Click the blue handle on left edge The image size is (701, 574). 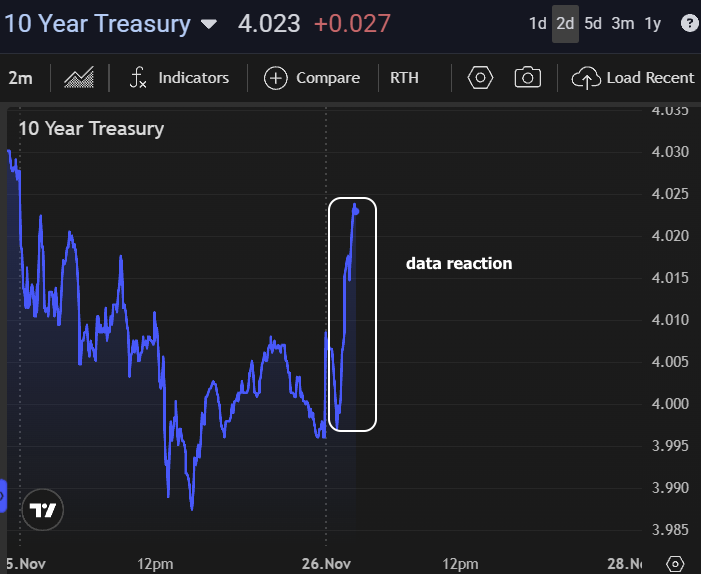[x=2, y=494]
